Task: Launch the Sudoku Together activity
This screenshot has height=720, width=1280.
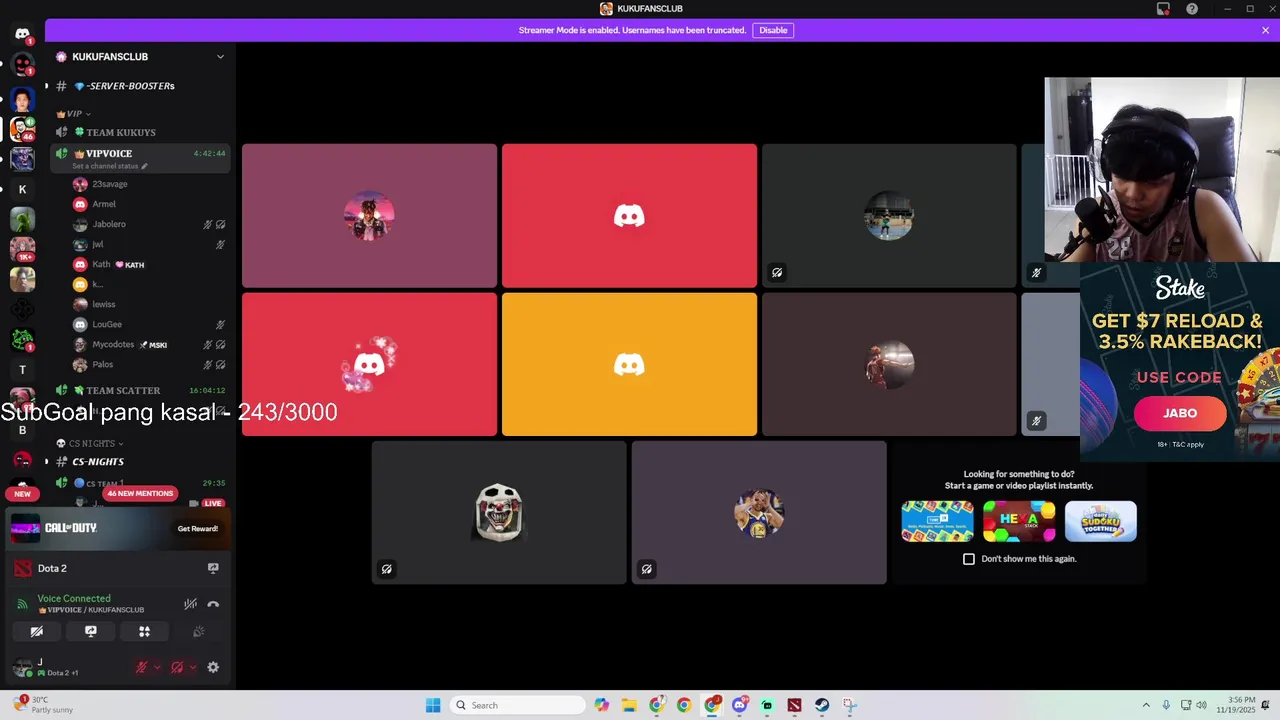Action: click(1100, 521)
